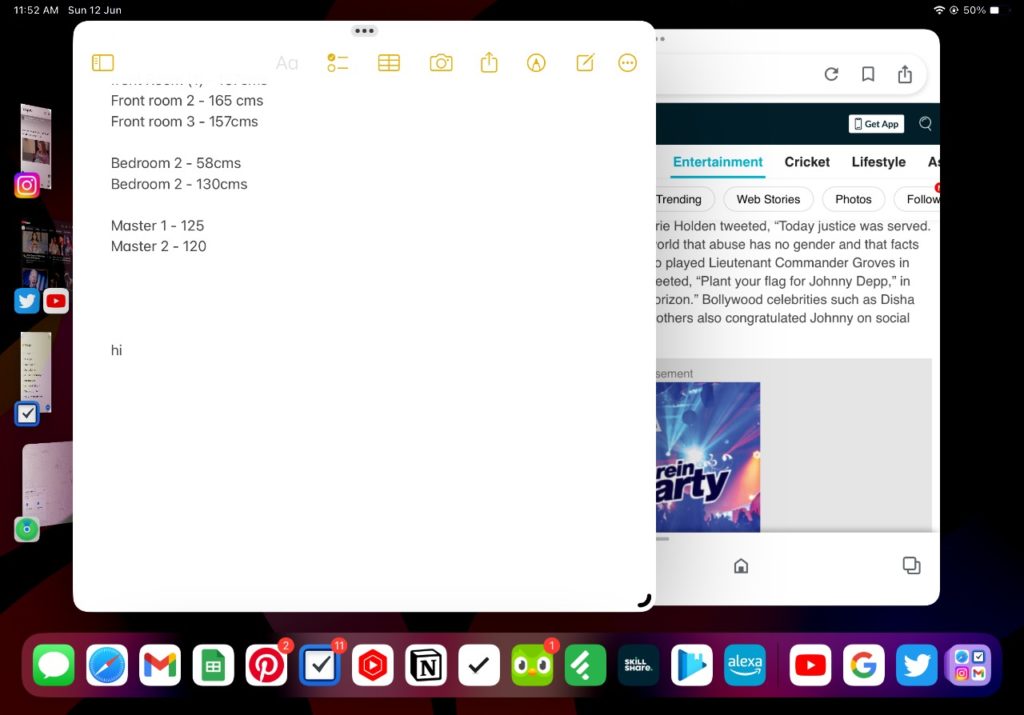Launch Gmail from the Dock
This screenshot has width=1024, height=715.
tap(160, 665)
